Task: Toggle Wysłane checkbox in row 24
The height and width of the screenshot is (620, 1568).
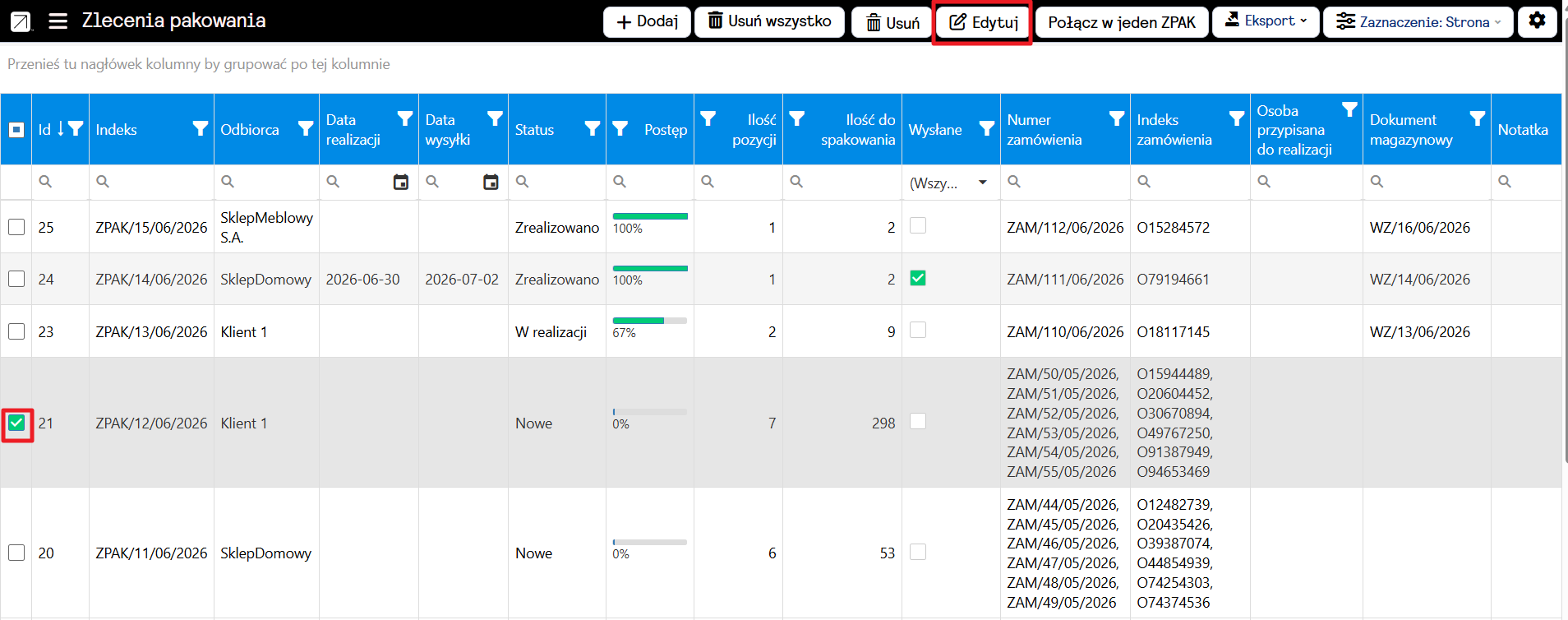Action: pos(918,278)
